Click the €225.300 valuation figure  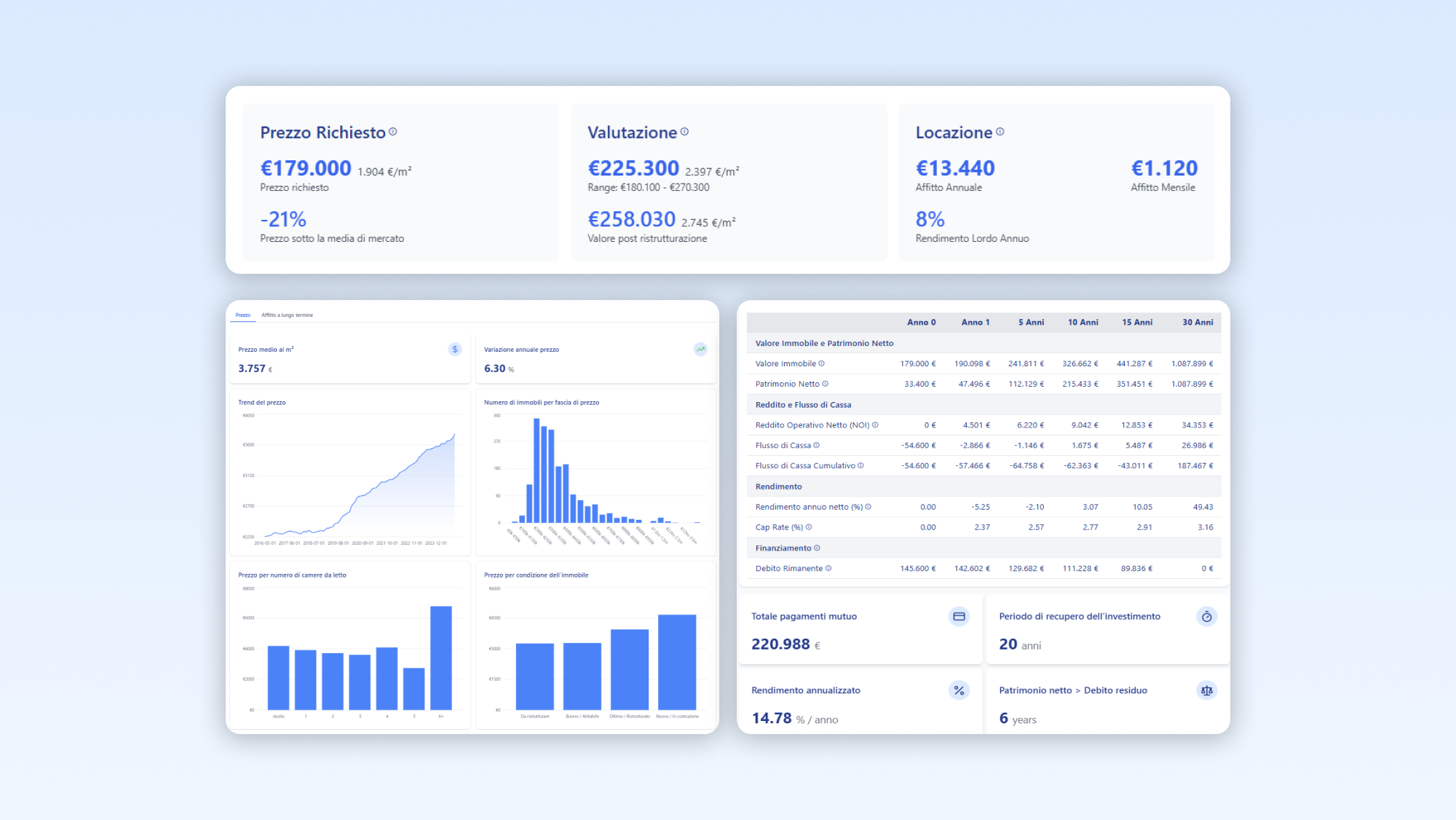click(x=633, y=168)
